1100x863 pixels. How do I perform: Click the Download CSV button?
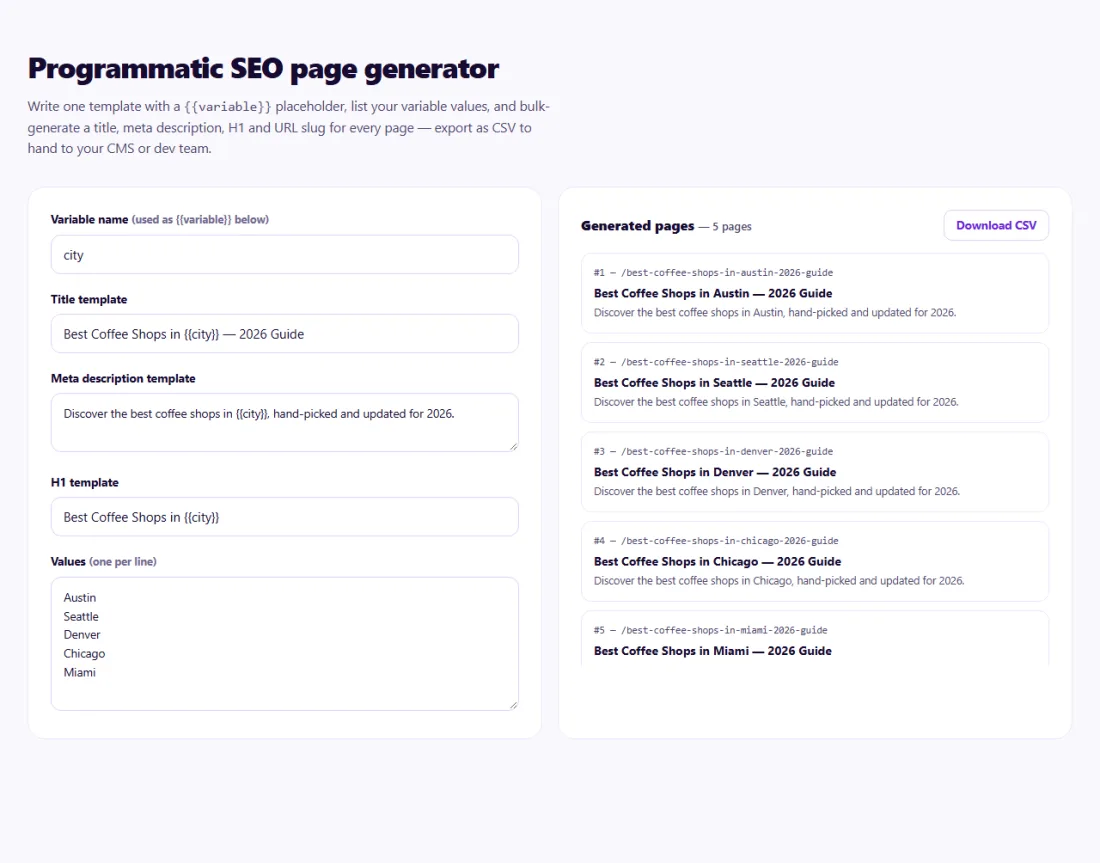click(995, 225)
